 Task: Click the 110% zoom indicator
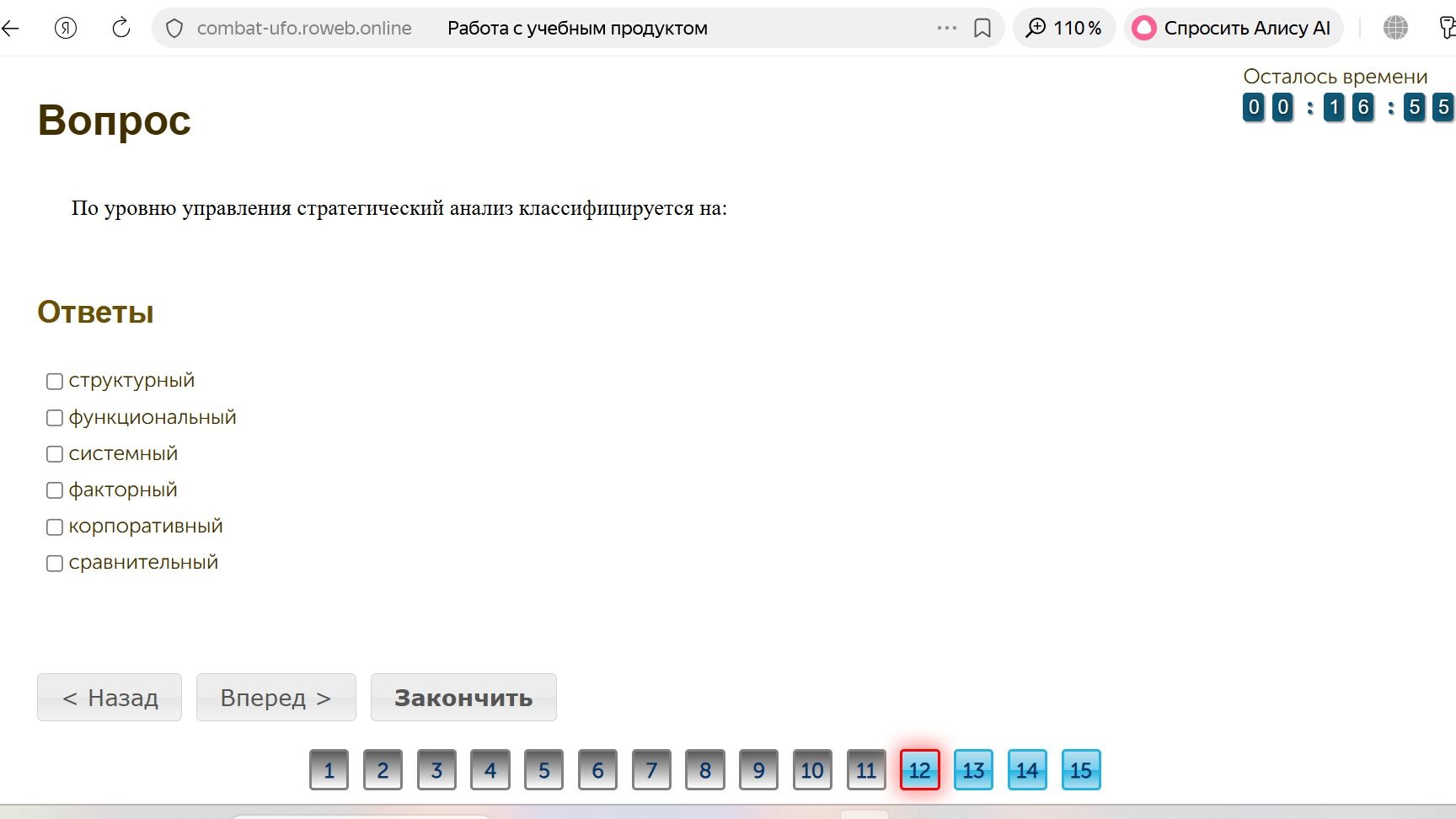pyautogui.click(x=1064, y=28)
